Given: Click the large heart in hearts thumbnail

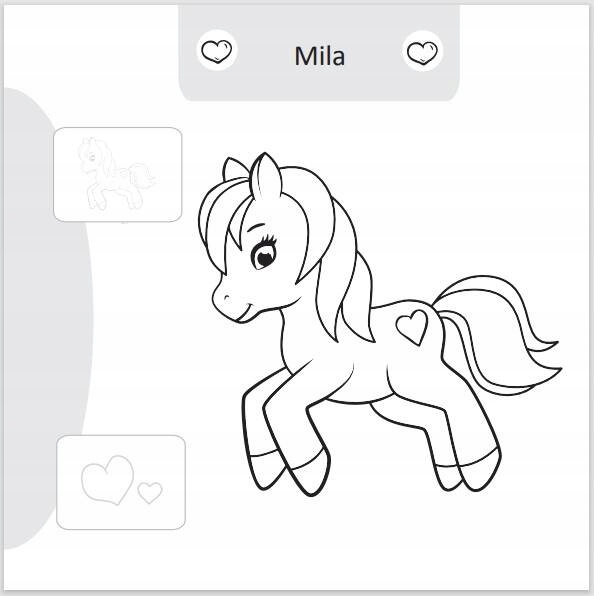Looking at the screenshot, I should point(108,479).
